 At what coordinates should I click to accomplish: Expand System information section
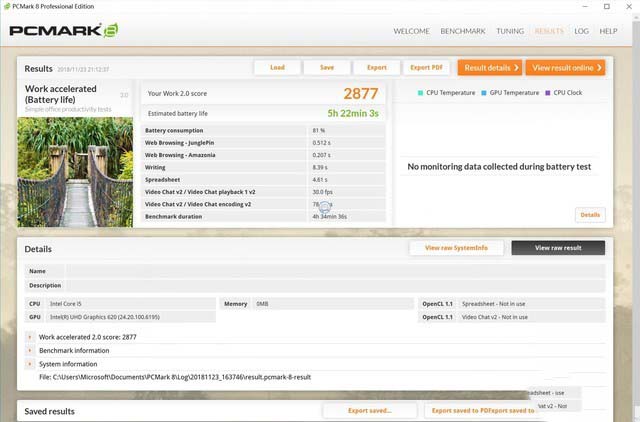point(29,364)
